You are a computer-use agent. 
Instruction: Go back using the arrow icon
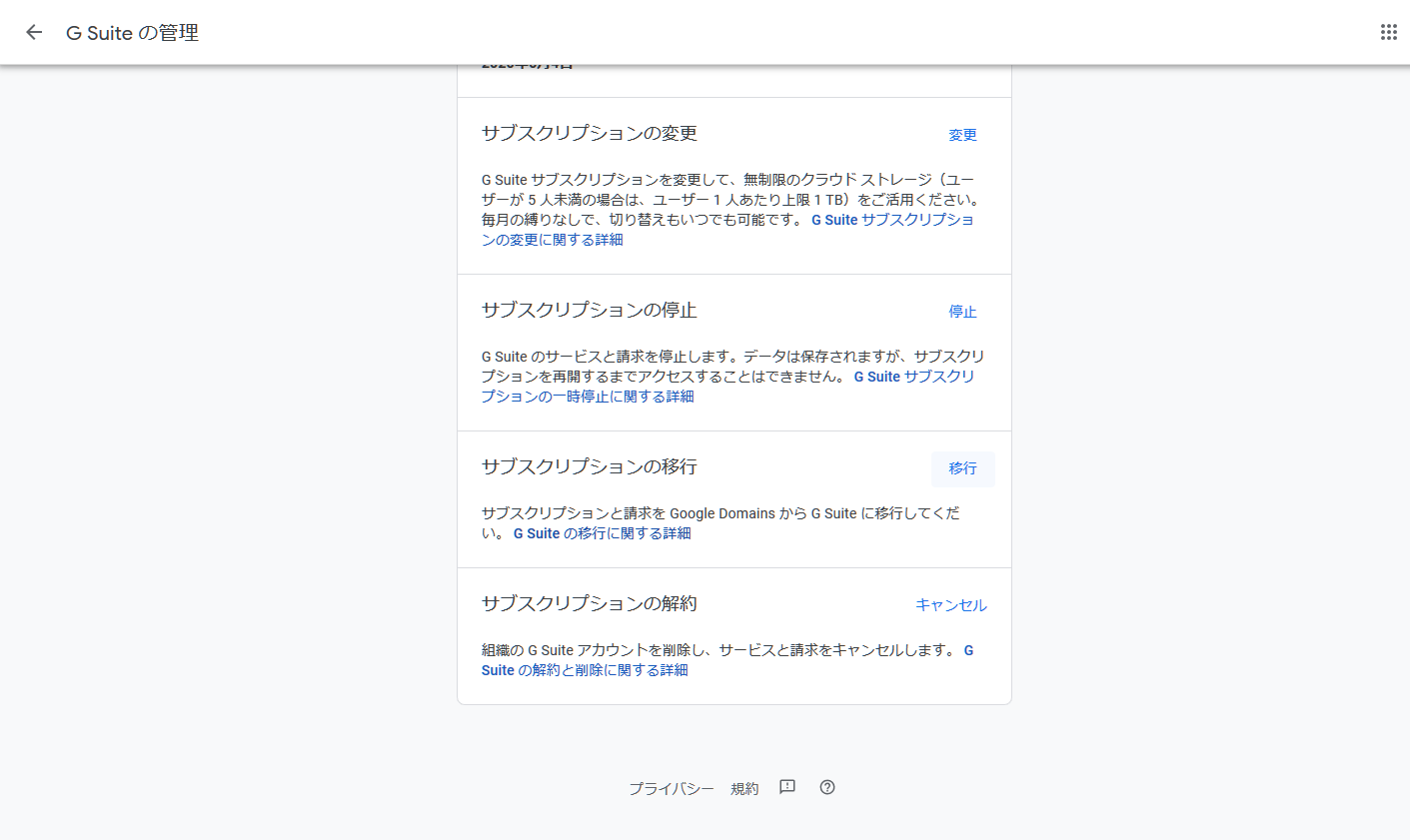coord(34,32)
